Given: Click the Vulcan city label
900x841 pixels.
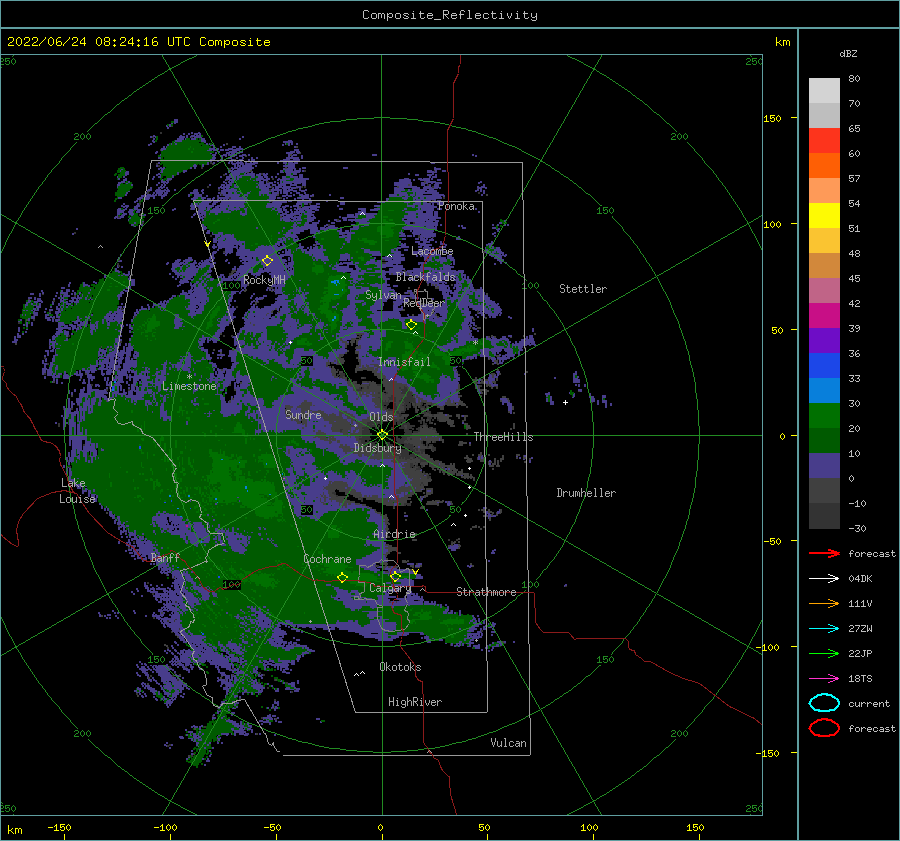Looking at the screenshot, I should point(509,742).
